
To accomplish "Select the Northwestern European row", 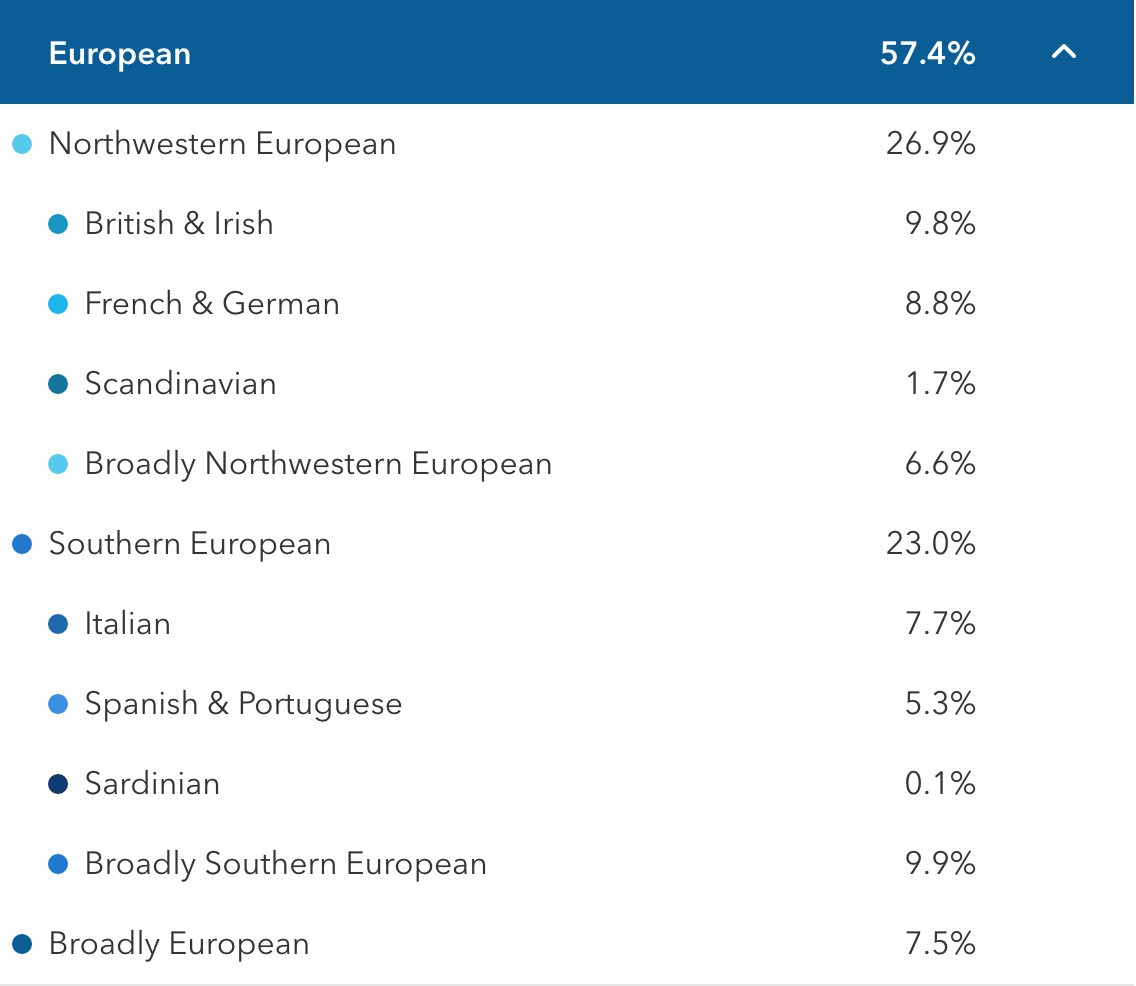I will coord(222,144).
